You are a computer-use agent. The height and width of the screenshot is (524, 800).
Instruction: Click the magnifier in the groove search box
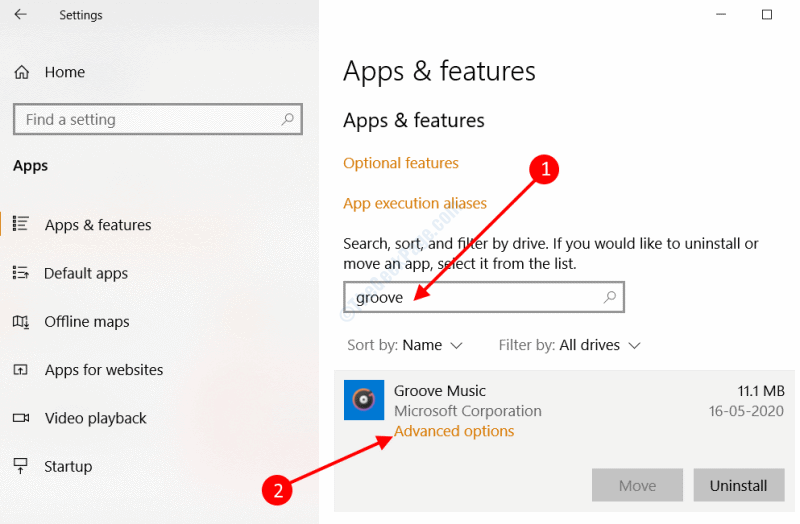(x=610, y=297)
